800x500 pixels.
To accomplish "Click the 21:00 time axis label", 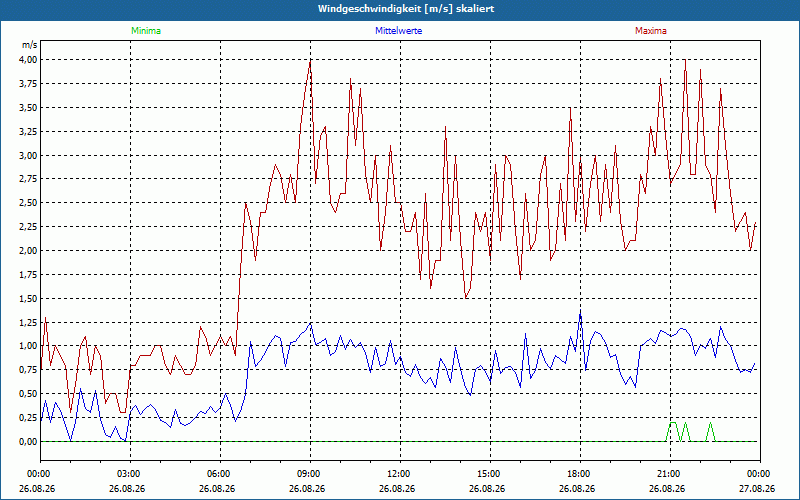I will tap(670, 474).
